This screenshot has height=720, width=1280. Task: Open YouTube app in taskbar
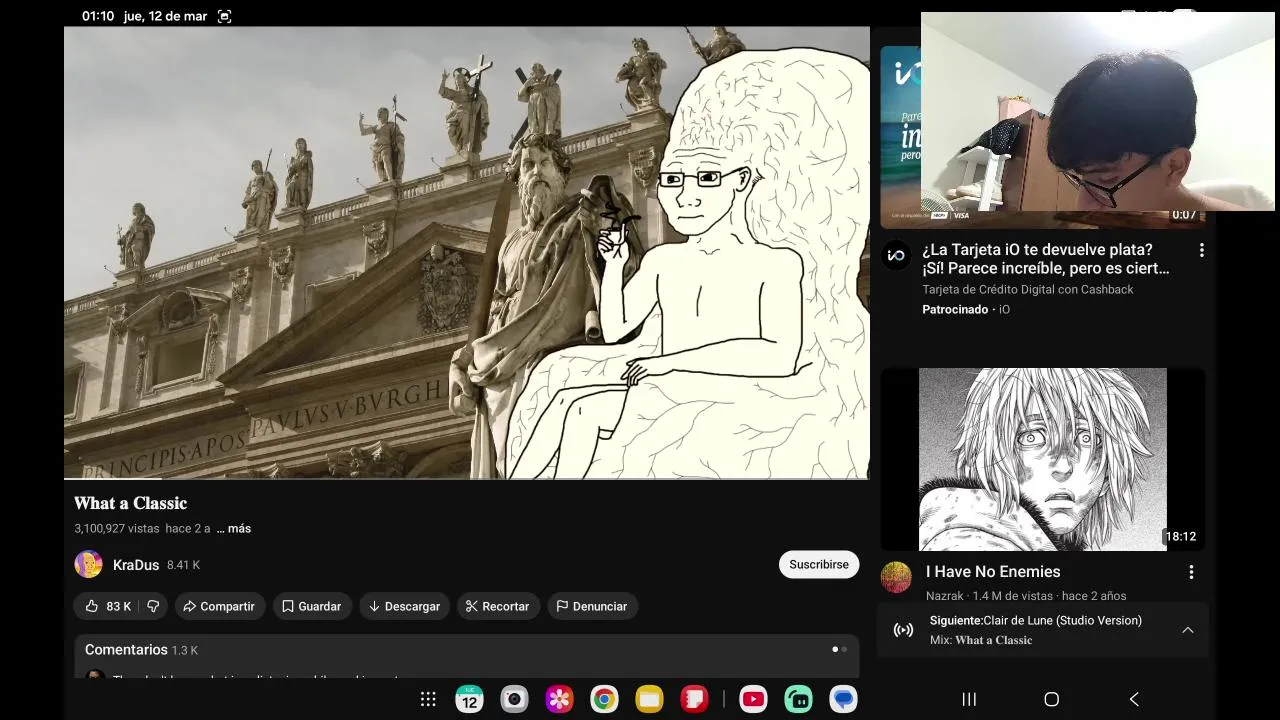(x=753, y=699)
